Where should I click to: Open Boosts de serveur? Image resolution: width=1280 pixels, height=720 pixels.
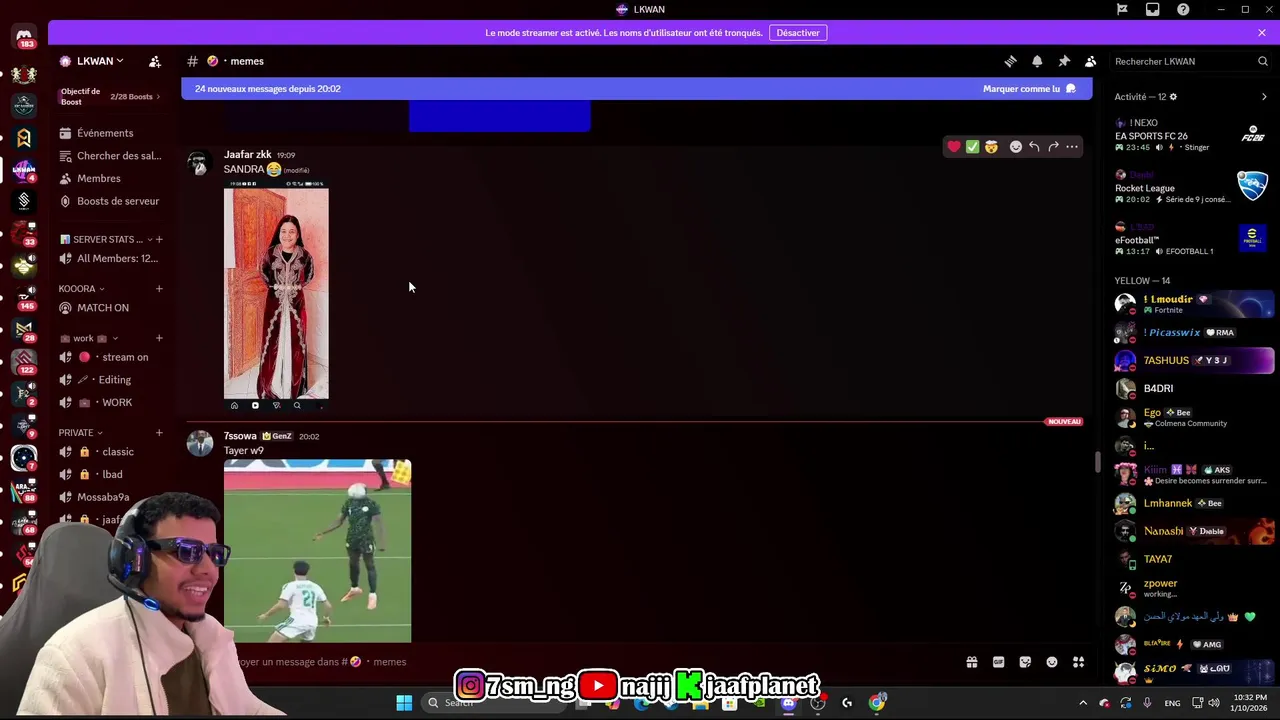pyautogui.click(x=110, y=201)
